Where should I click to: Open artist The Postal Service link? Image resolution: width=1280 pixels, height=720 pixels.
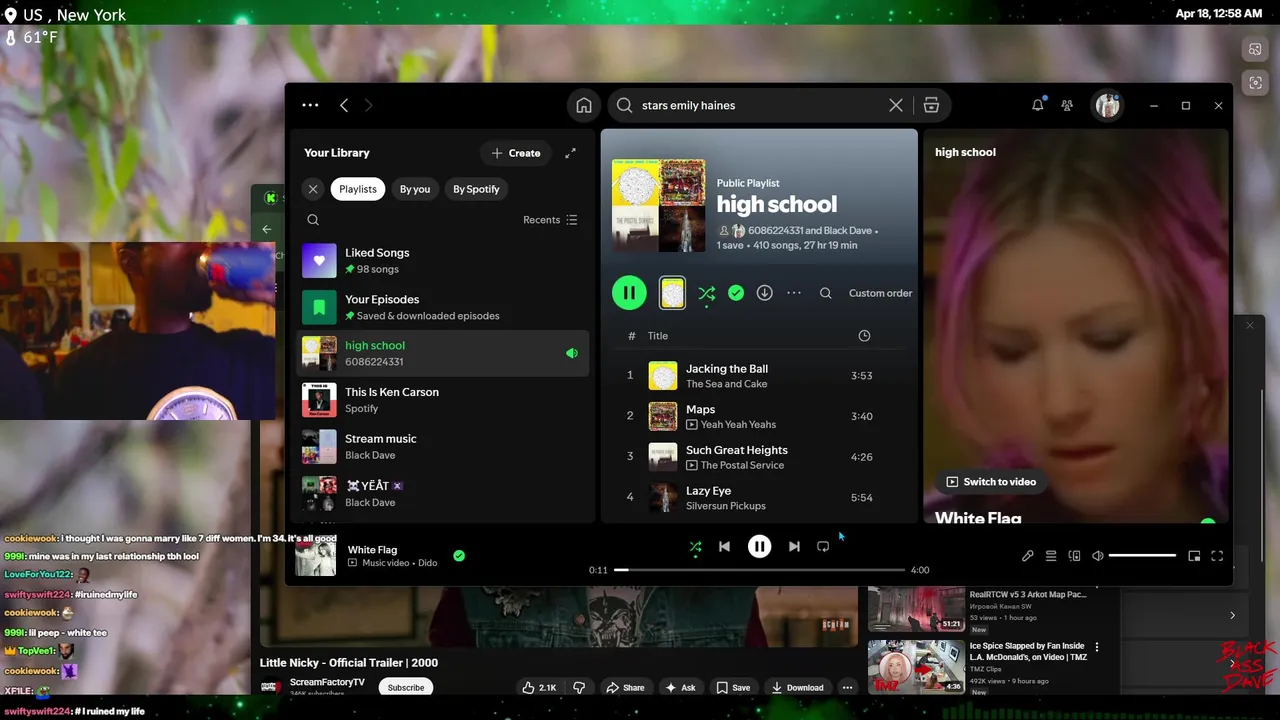pyautogui.click(x=742, y=466)
